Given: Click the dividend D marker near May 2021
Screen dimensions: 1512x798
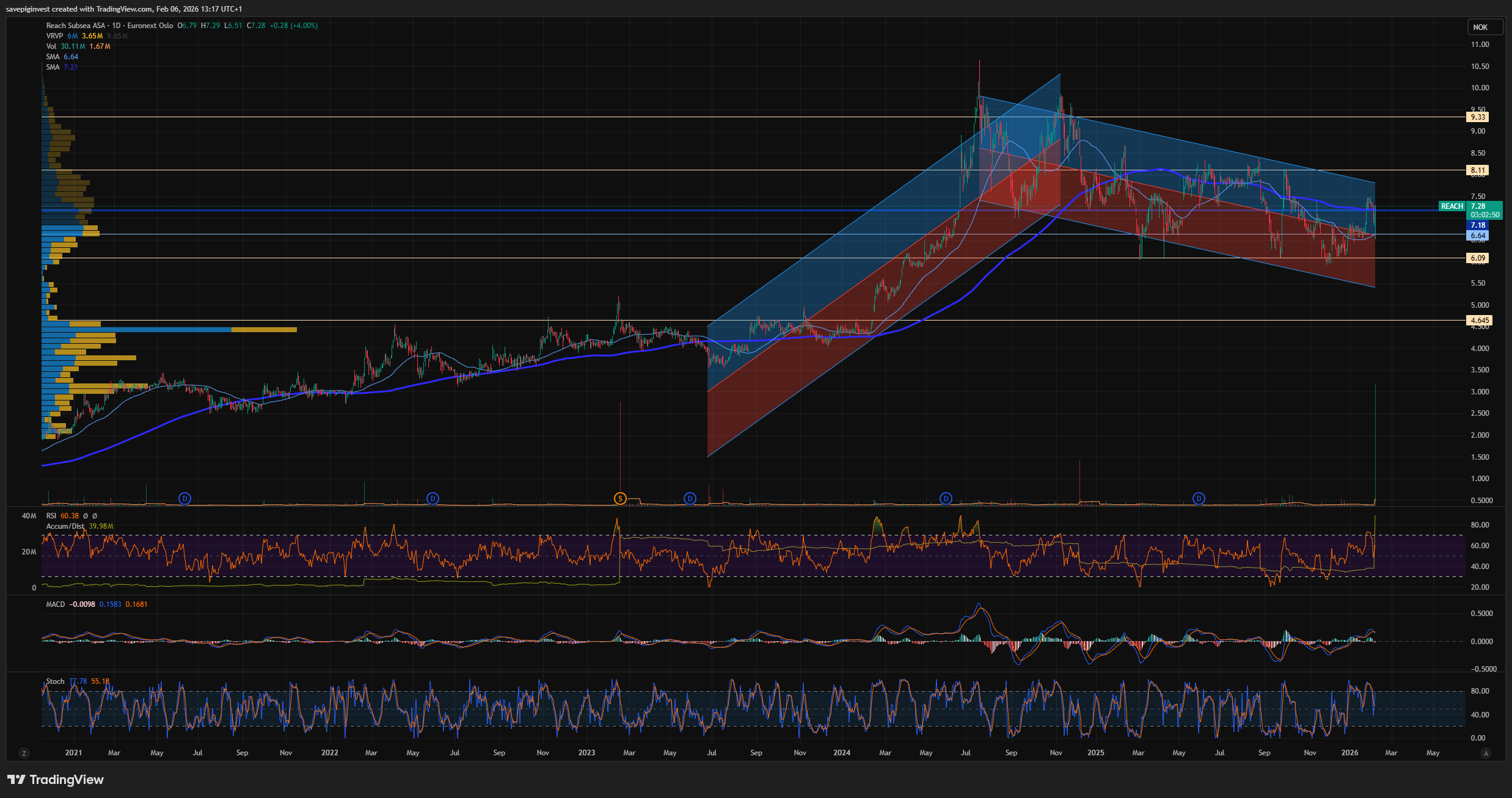Looking at the screenshot, I should click(x=184, y=498).
